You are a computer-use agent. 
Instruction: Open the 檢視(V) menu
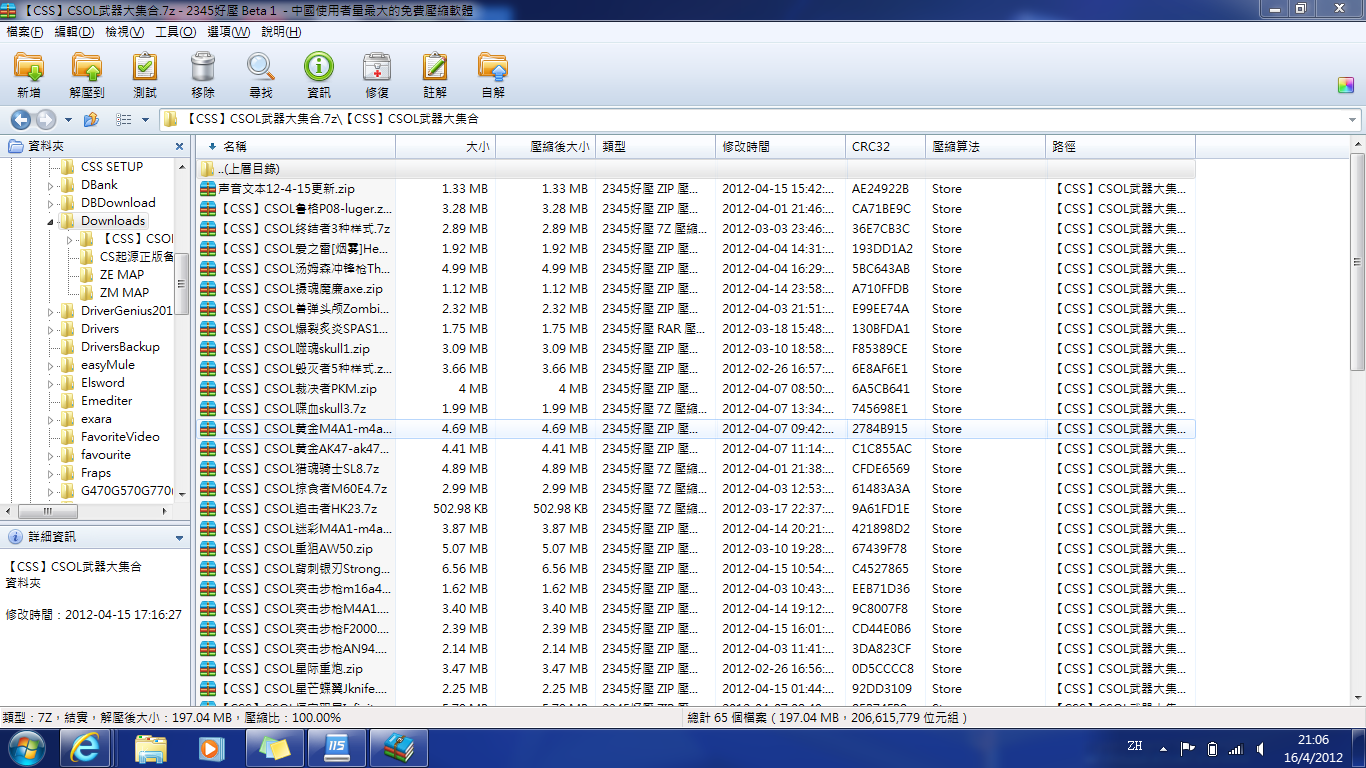coord(124,32)
